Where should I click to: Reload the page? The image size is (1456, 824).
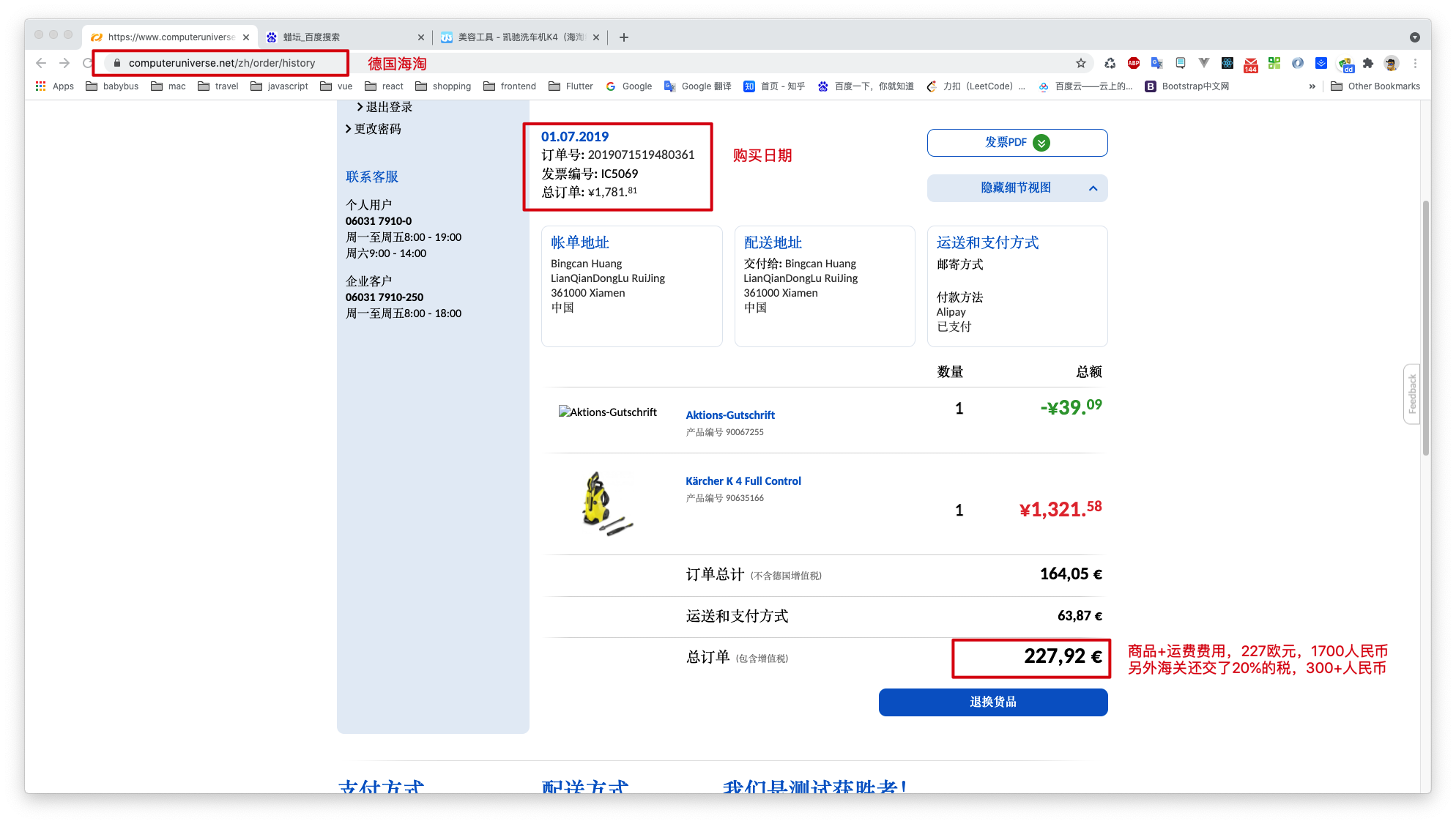[x=87, y=63]
